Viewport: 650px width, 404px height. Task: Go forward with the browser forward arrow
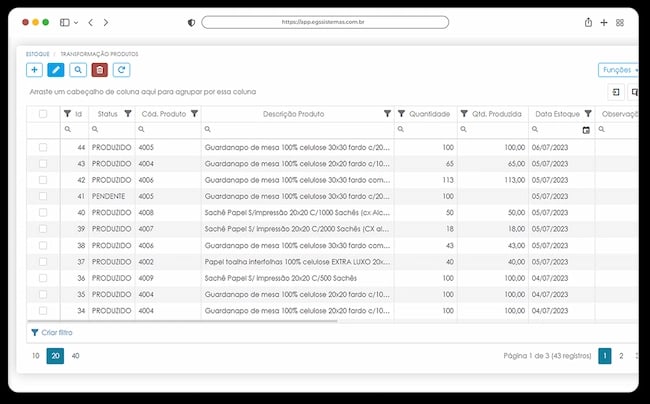106,22
